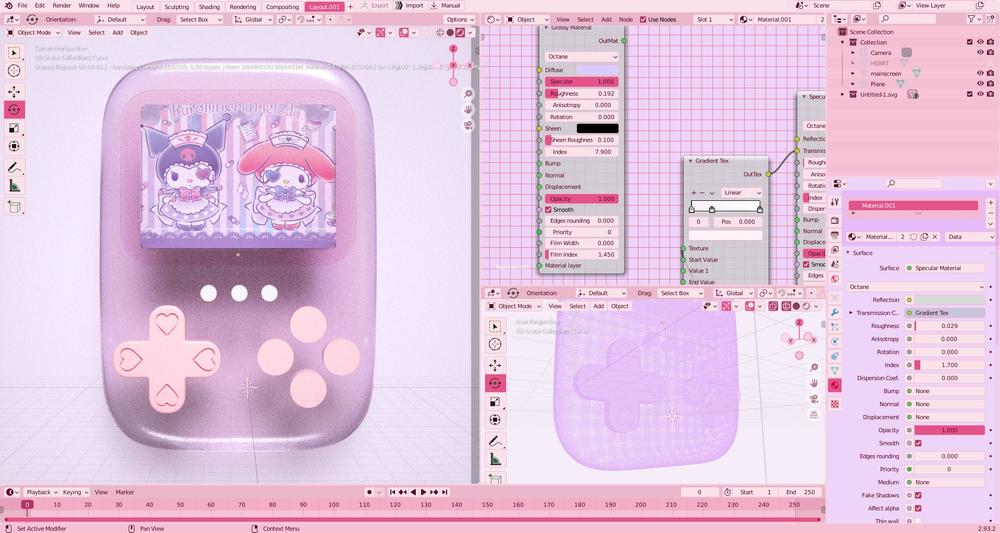The image size is (1000, 533).
Task: Open the Node menu in node editor
Action: click(x=626, y=20)
